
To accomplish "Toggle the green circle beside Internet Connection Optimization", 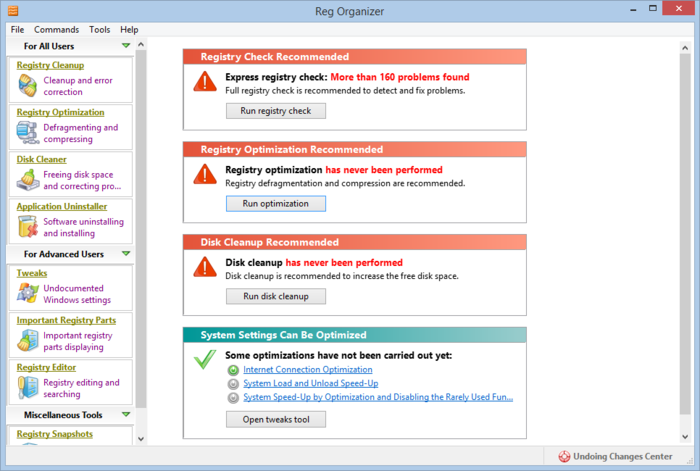I will pyautogui.click(x=233, y=370).
